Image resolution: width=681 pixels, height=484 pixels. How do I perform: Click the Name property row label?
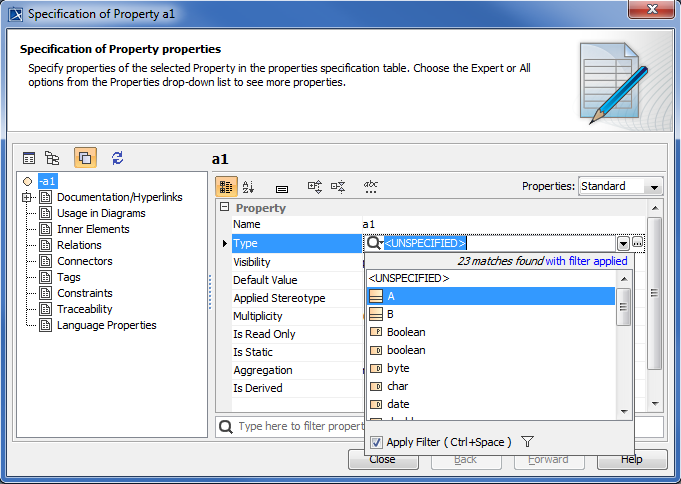pos(247,225)
